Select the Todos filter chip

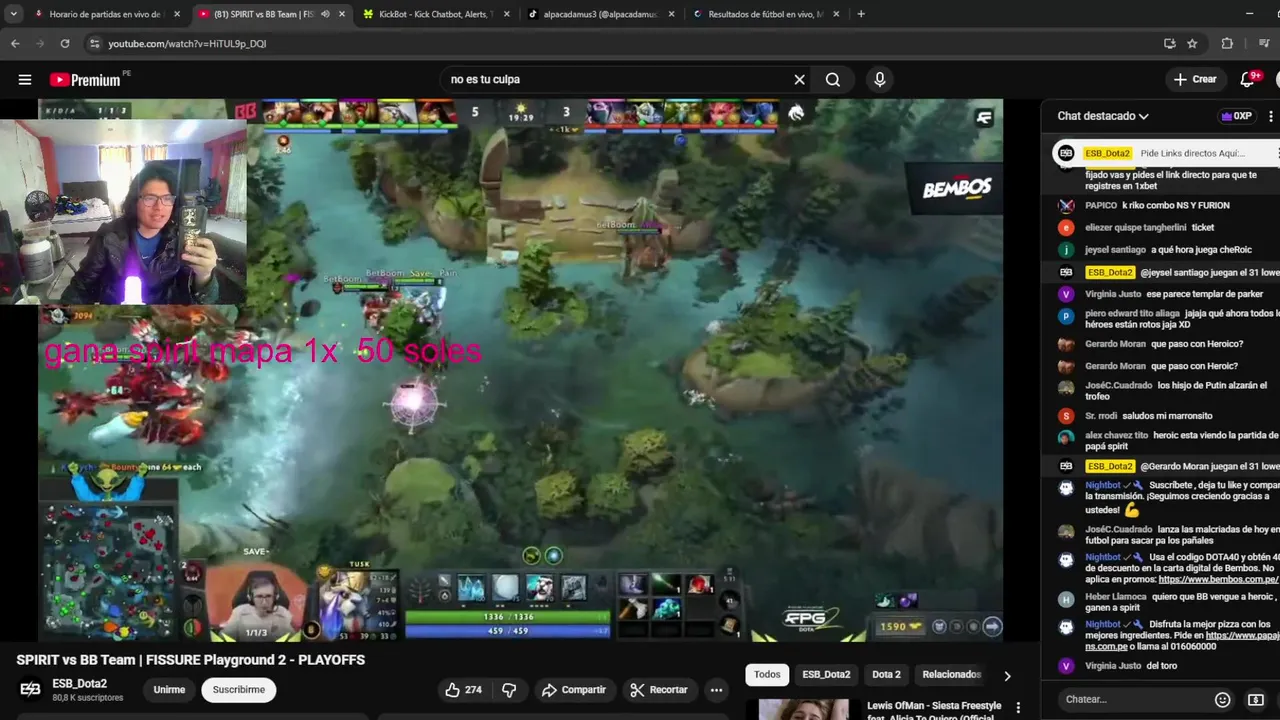(x=767, y=674)
